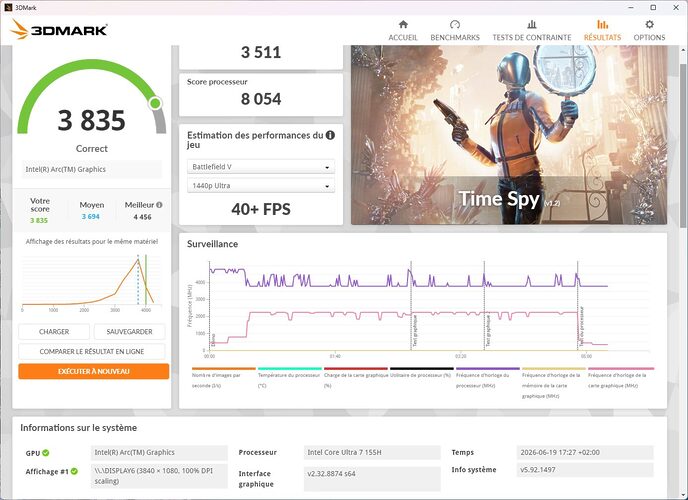Click the Info système version v5.92.1497
Image resolution: width=688 pixels, height=500 pixels.
tap(585, 469)
